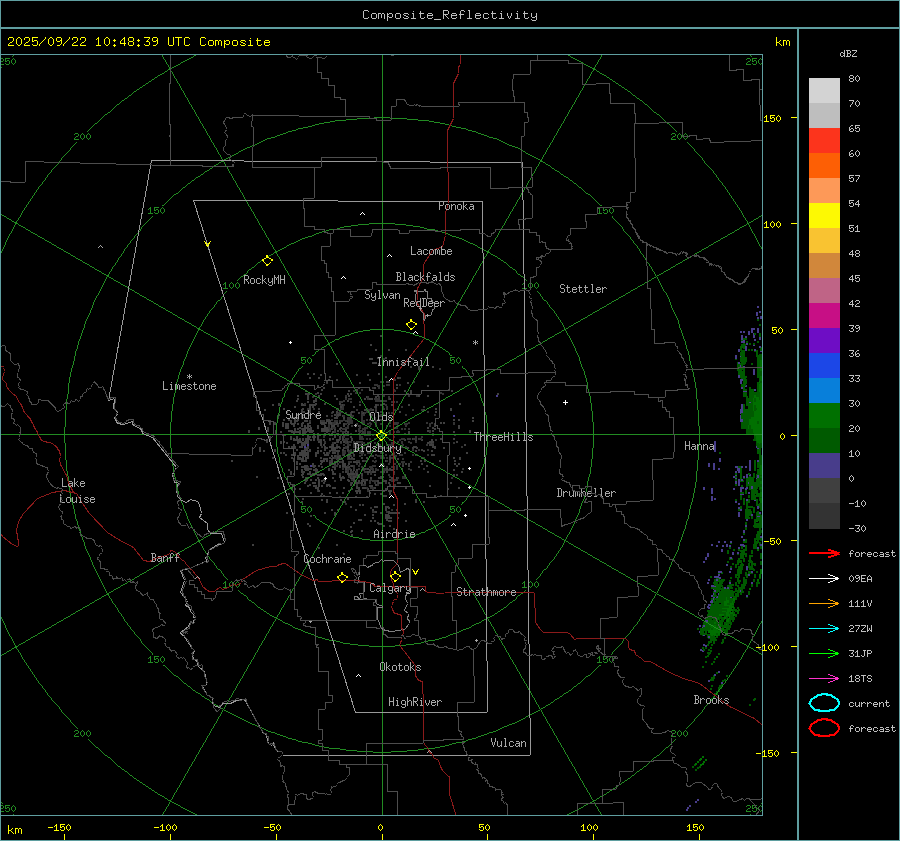
Task: Pick the yellow swatch in dBZ scale
Action: coord(824,215)
